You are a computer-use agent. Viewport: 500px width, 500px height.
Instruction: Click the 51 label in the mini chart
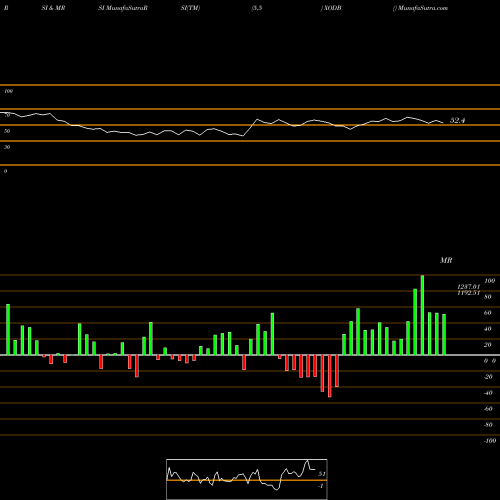tap(321, 474)
